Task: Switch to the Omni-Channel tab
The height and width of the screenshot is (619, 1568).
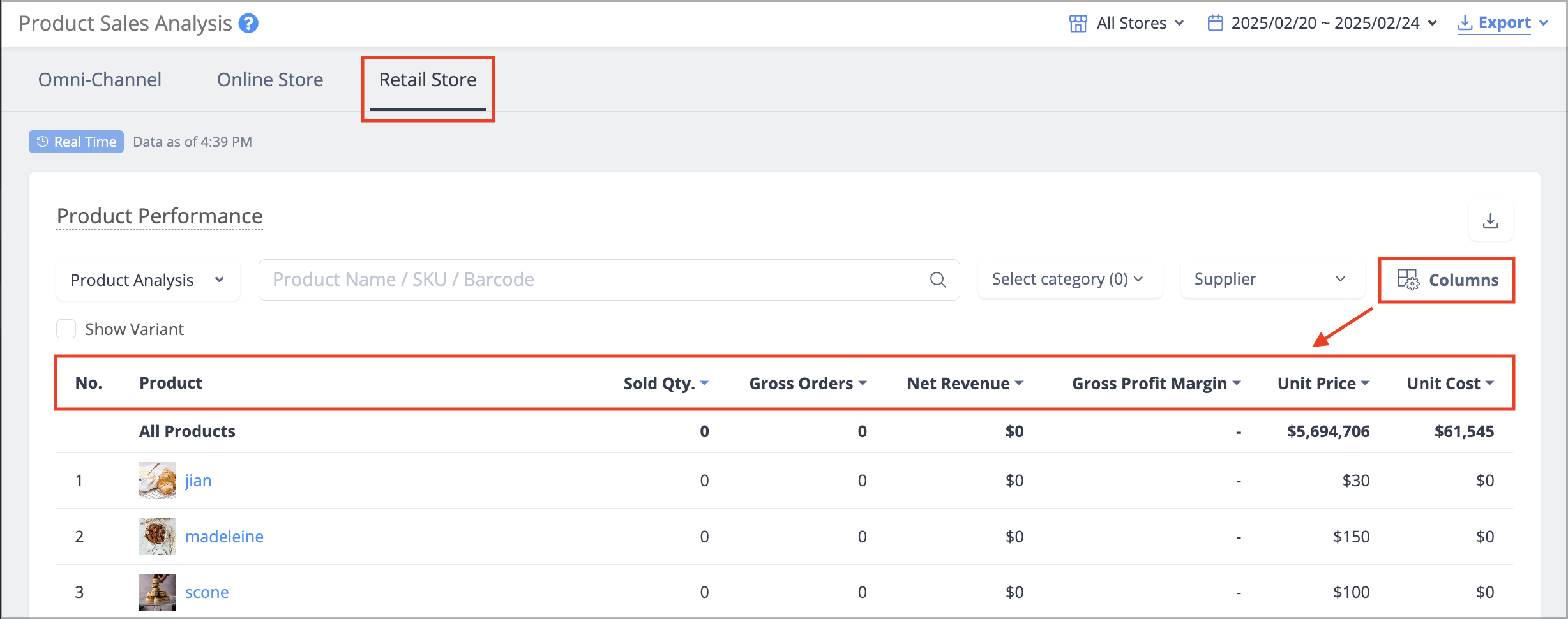Action: [x=100, y=80]
